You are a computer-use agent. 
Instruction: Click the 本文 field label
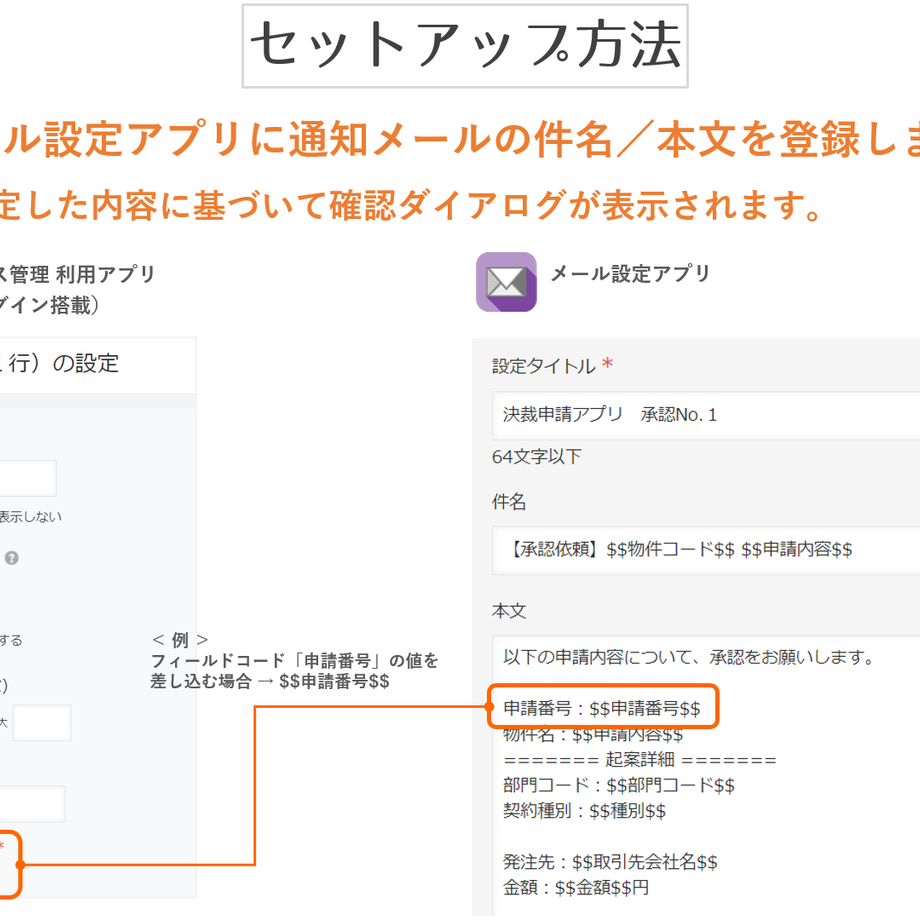pos(509,611)
